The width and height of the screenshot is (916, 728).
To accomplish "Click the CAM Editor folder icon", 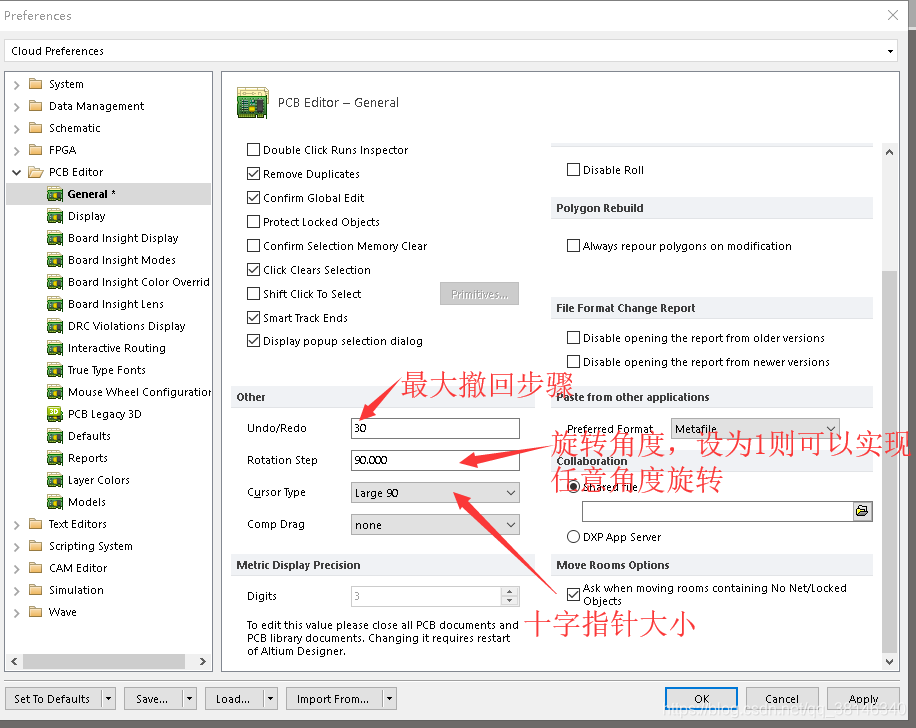I will (36, 568).
